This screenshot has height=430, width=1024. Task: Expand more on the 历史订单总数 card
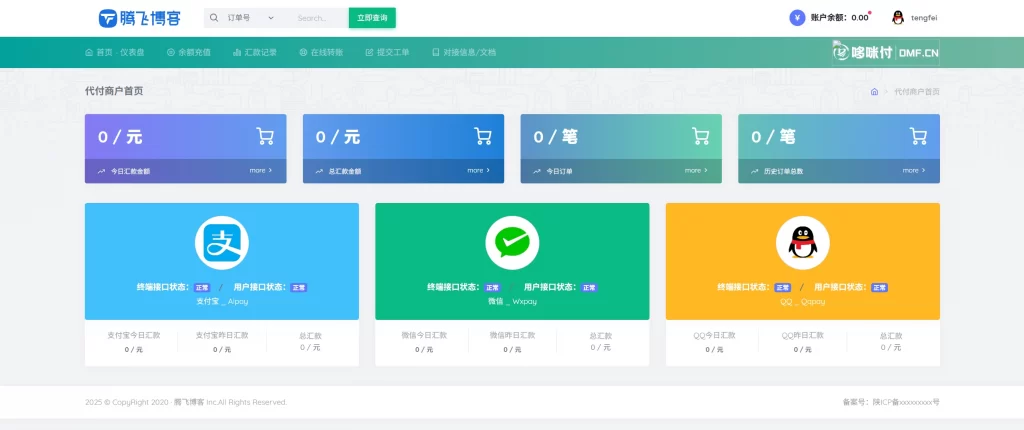tap(913, 171)
